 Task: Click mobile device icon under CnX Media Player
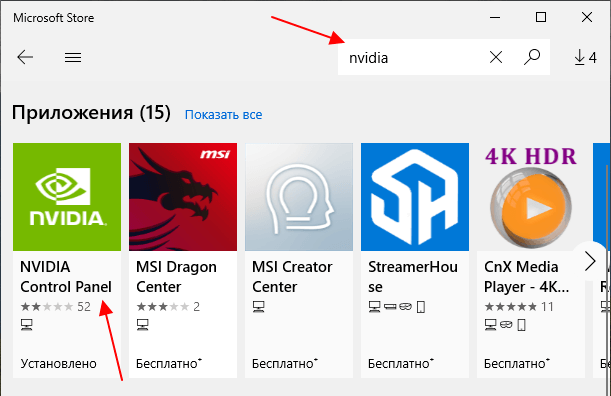coord(521,325)
